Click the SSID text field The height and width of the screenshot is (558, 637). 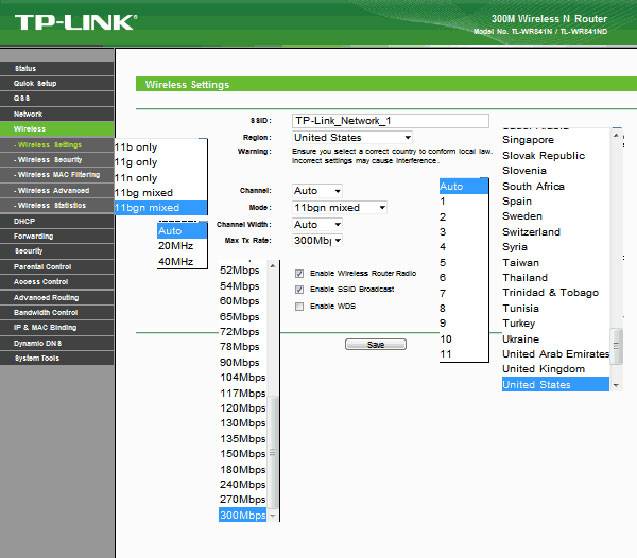[389, 121]
